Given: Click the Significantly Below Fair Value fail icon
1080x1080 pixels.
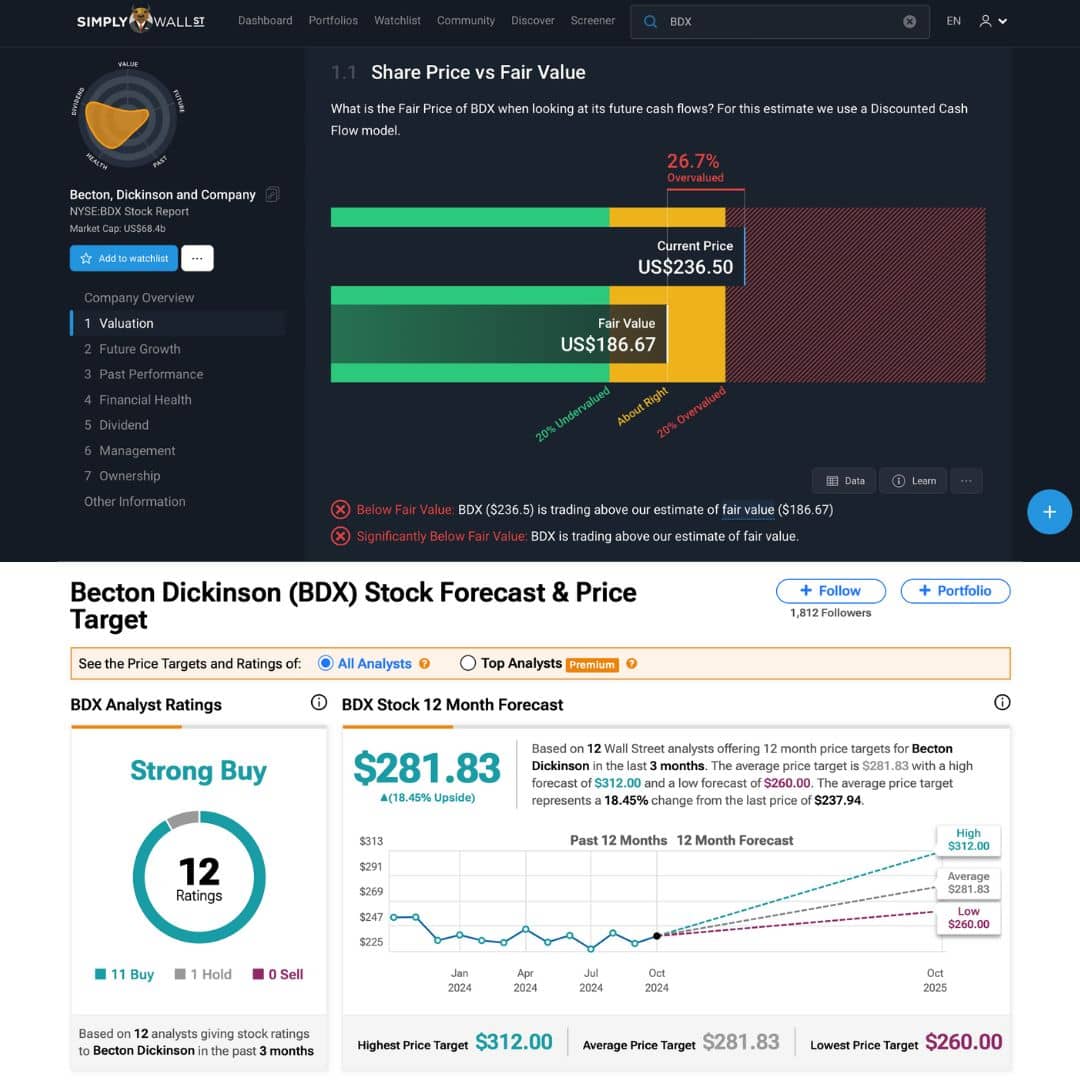Looking at the screenshot, I should (340, 536).
